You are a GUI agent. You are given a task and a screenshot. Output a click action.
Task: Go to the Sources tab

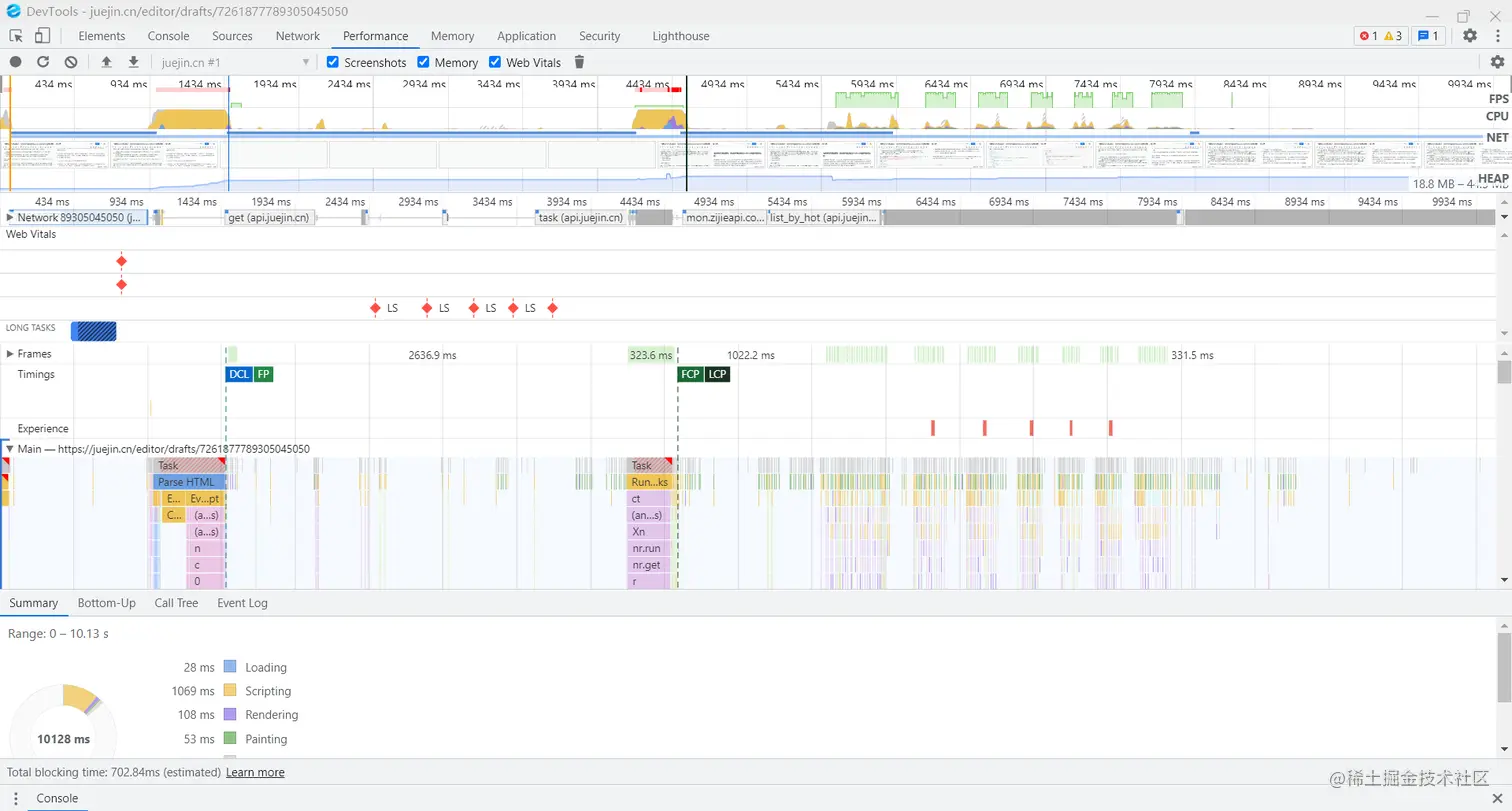(232, 36)
